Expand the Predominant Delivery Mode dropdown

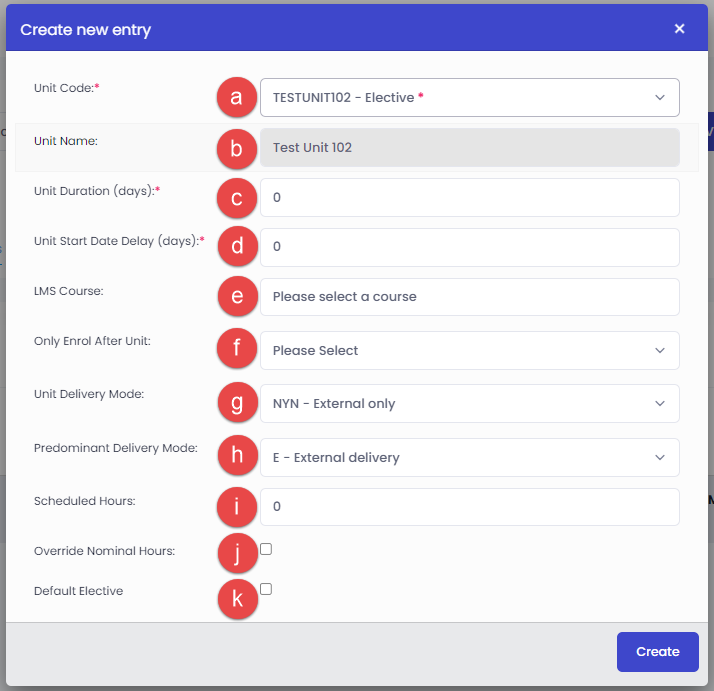469,458
